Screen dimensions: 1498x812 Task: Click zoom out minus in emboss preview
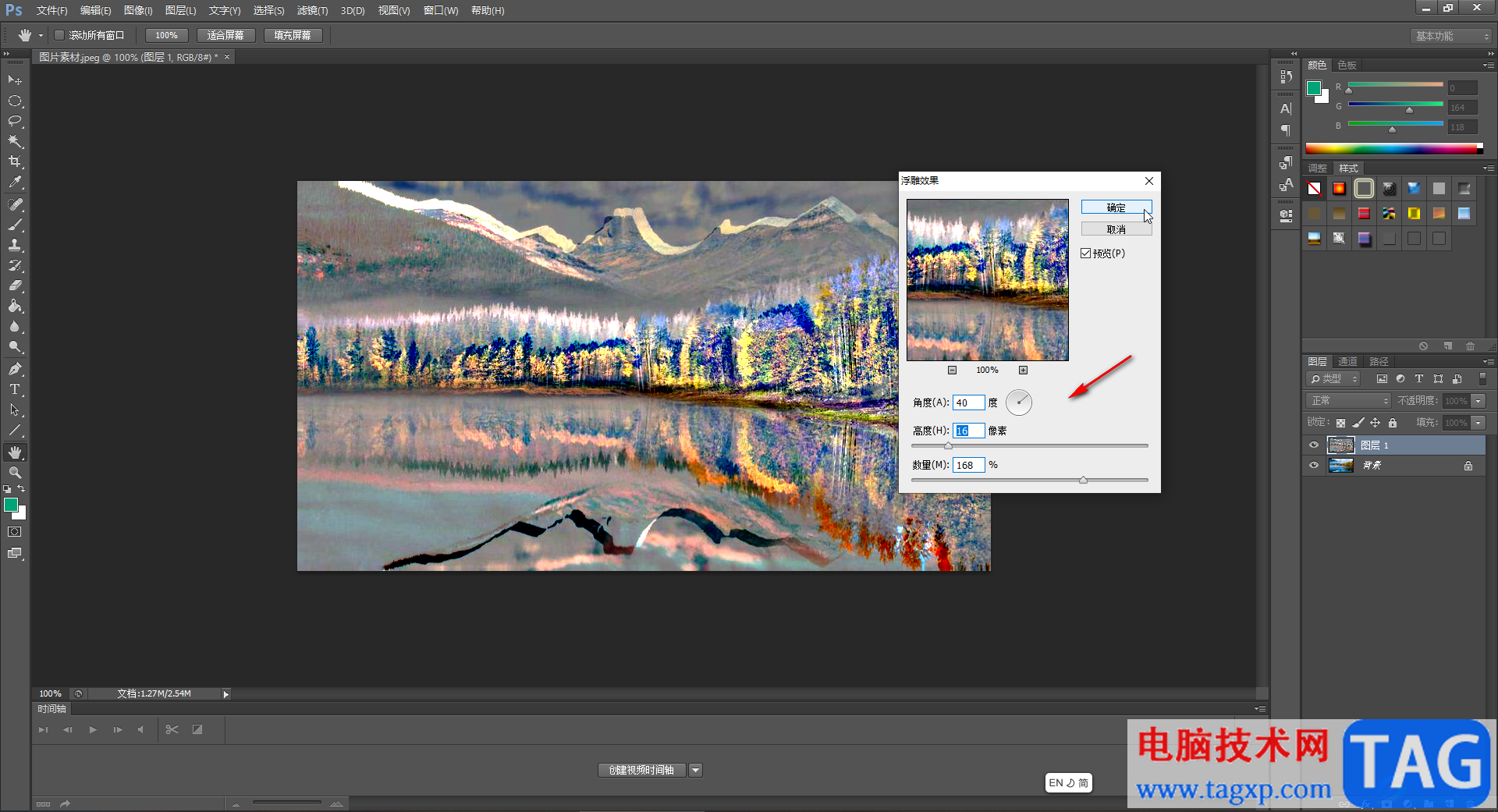952,371
